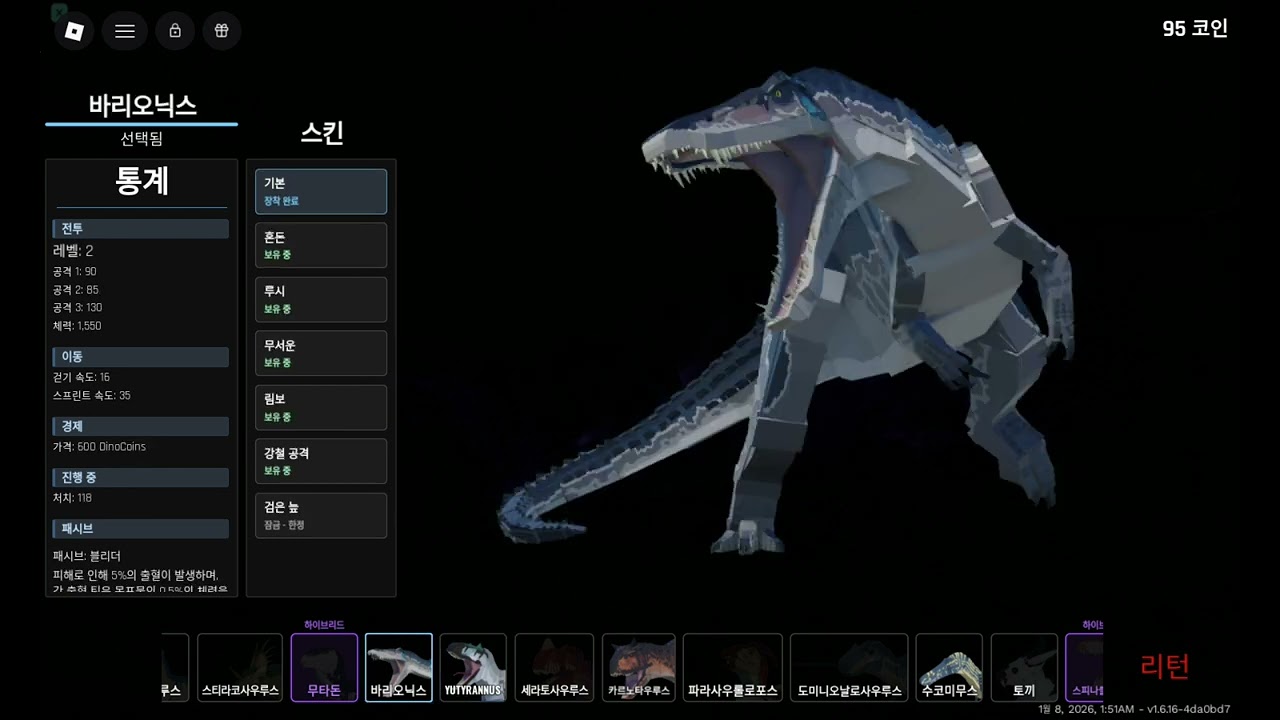Screen dimensions: 1280x720
Task: Click the 경제 section header
Action: pos(141,427)
